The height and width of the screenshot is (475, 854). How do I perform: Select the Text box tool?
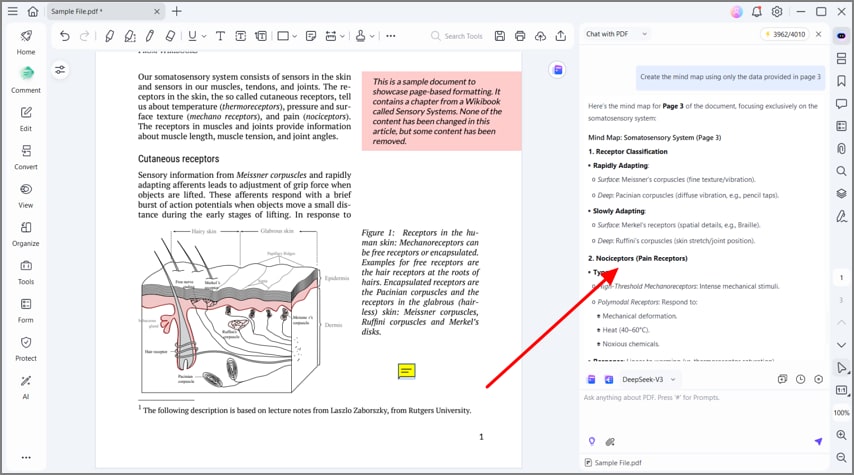241,36
